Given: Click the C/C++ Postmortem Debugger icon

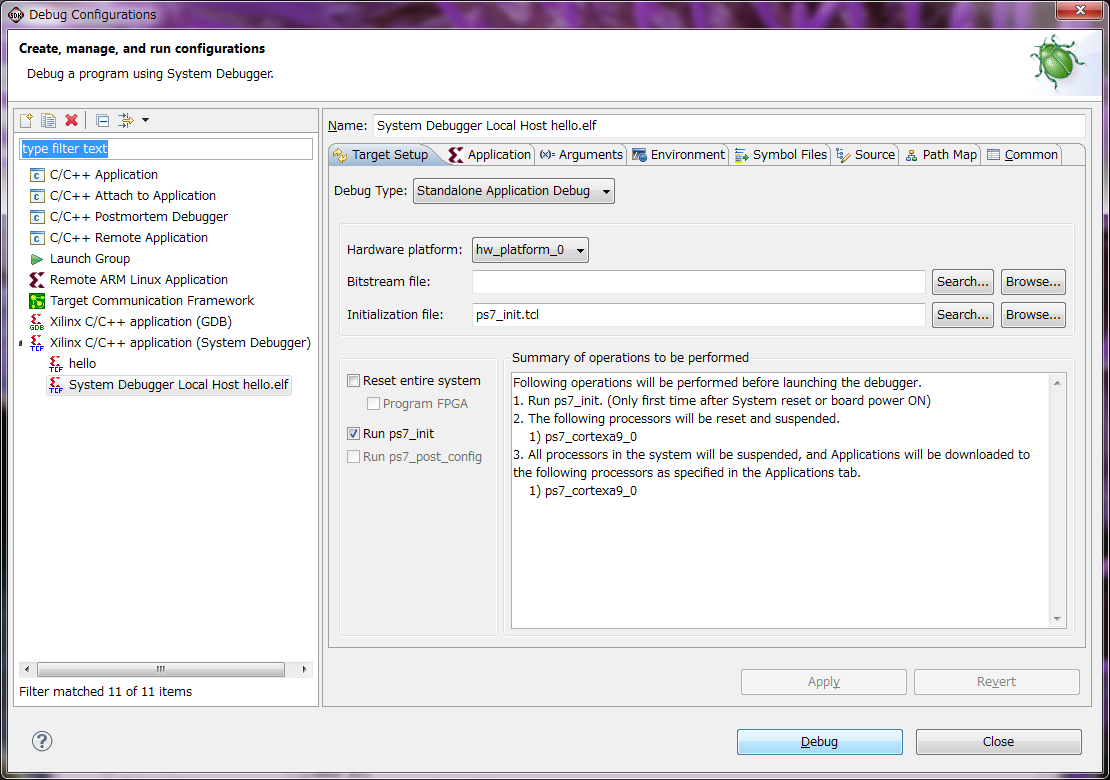Looking at the screenshot, I should [37, 217].
